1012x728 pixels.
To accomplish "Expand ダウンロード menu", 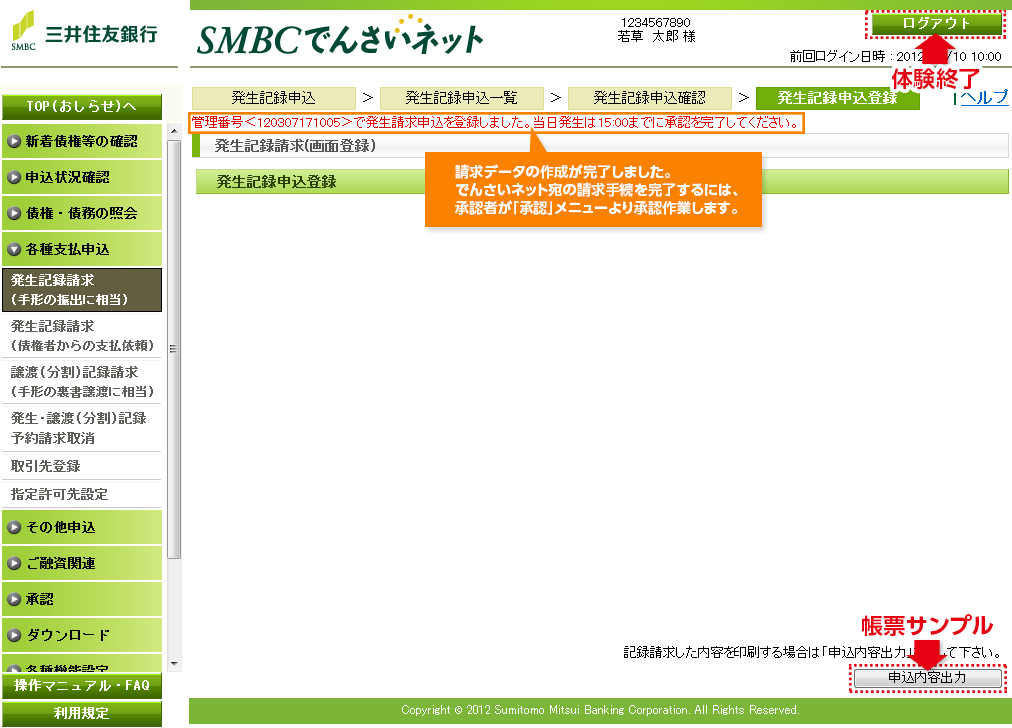I will click(x=82, y=636).
